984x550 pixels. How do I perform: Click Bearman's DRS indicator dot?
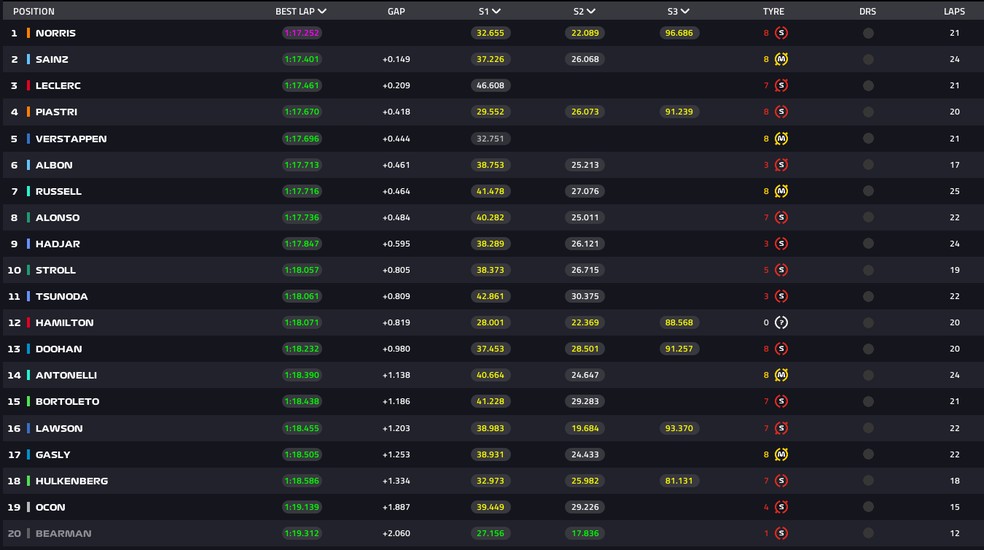868,533
